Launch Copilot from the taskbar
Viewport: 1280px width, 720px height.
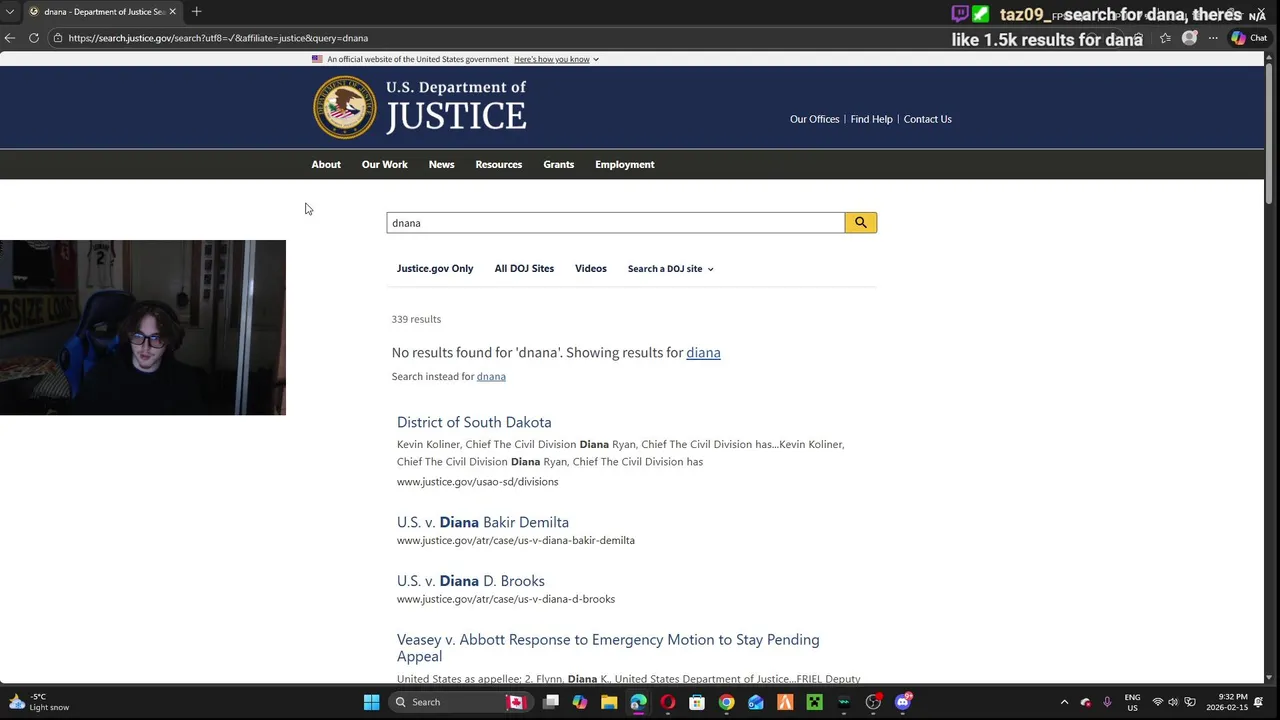[x=579, y=702]
